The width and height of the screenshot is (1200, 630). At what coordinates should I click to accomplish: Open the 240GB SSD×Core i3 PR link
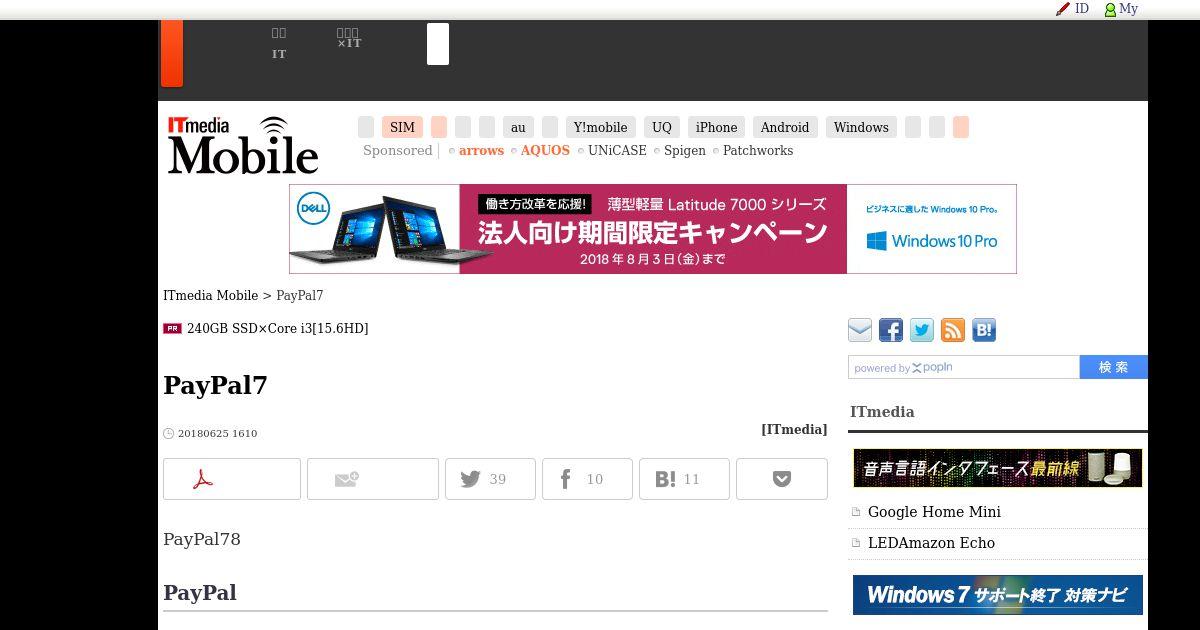[277, 329]
